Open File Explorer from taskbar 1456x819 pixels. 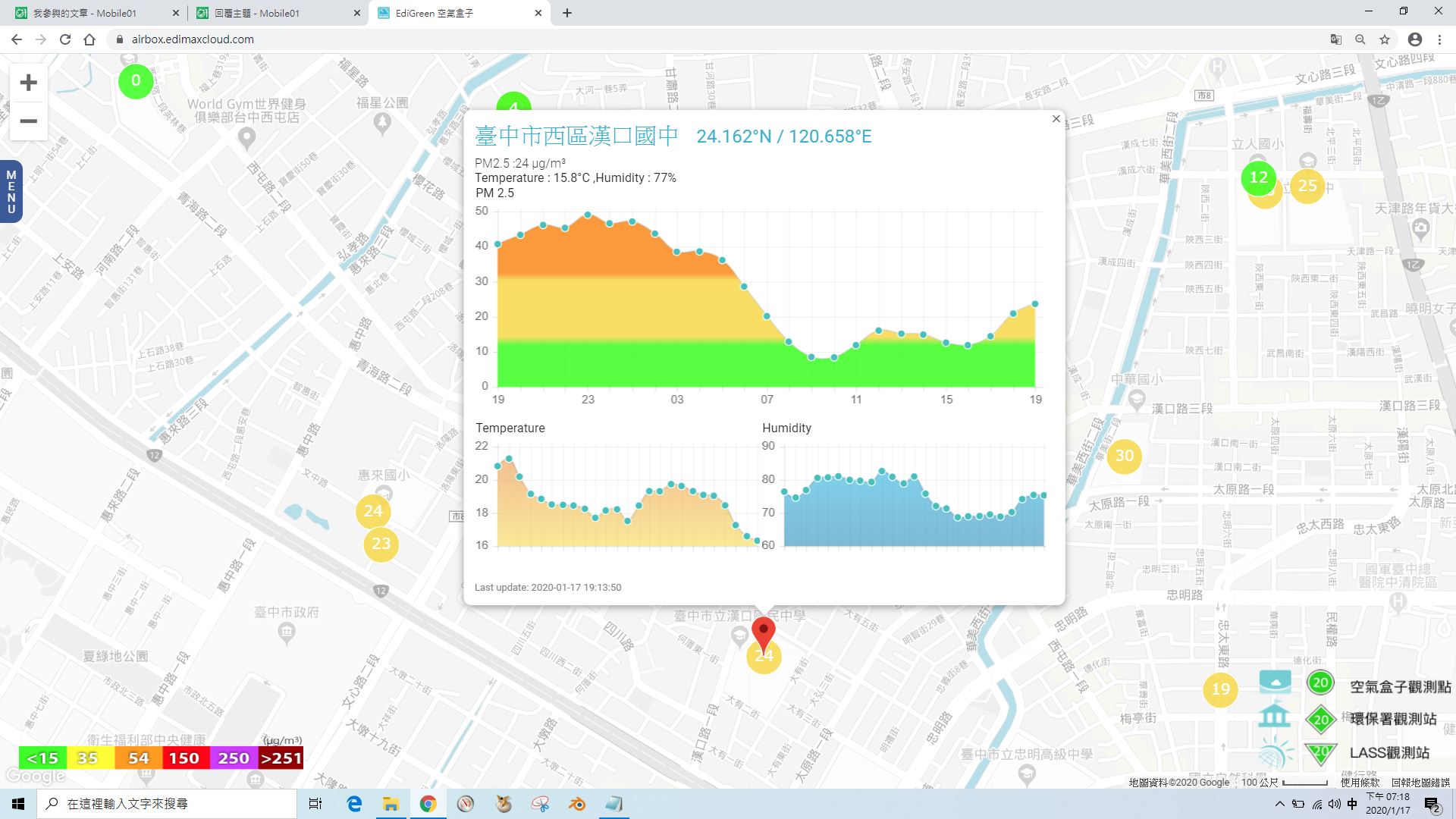(x=391, y=804)
